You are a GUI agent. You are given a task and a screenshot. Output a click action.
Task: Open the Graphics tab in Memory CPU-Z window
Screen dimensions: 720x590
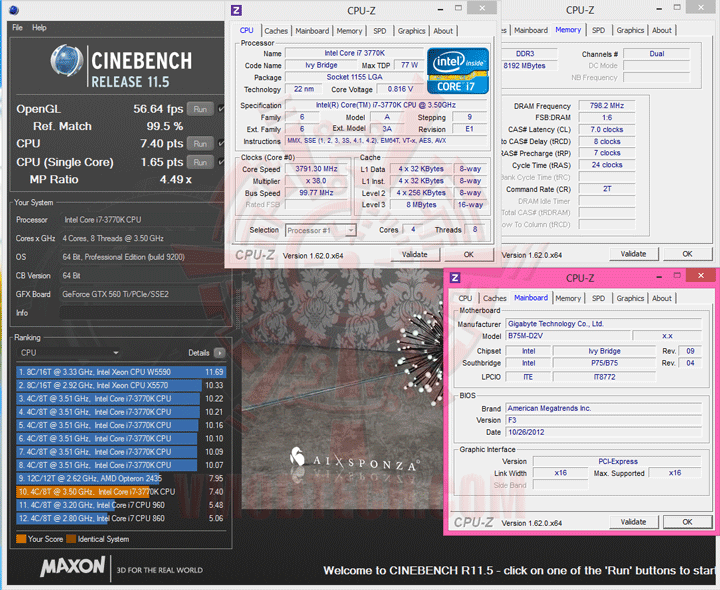pos(630,30)
